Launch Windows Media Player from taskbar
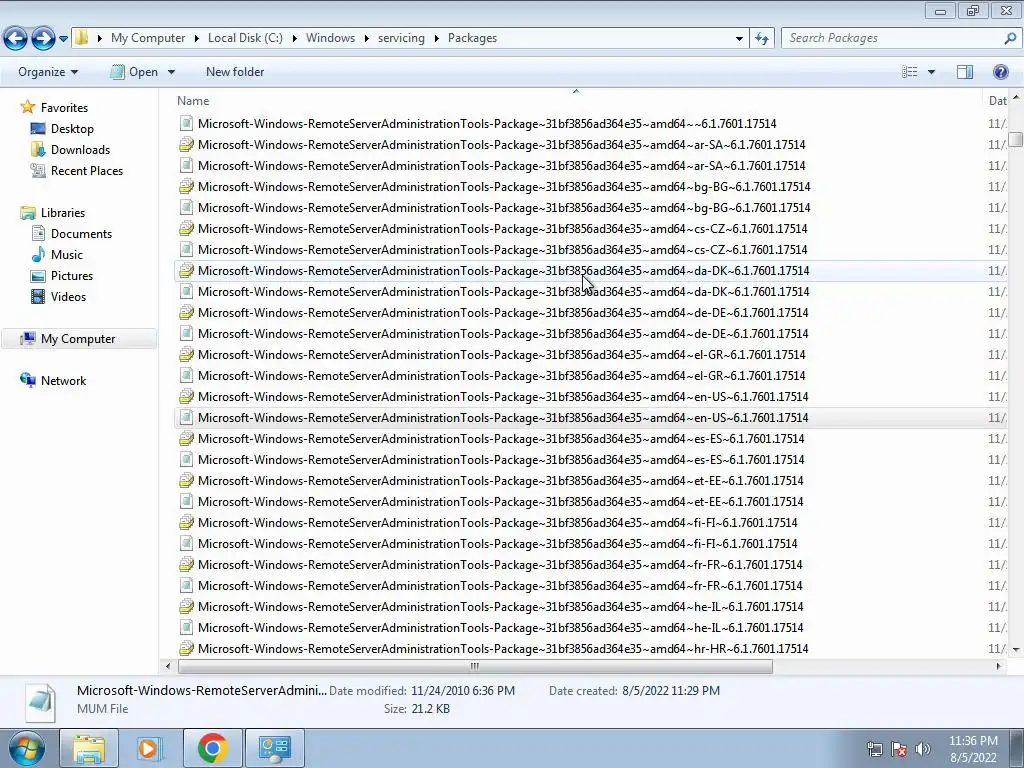 click(x=148, y=748)
